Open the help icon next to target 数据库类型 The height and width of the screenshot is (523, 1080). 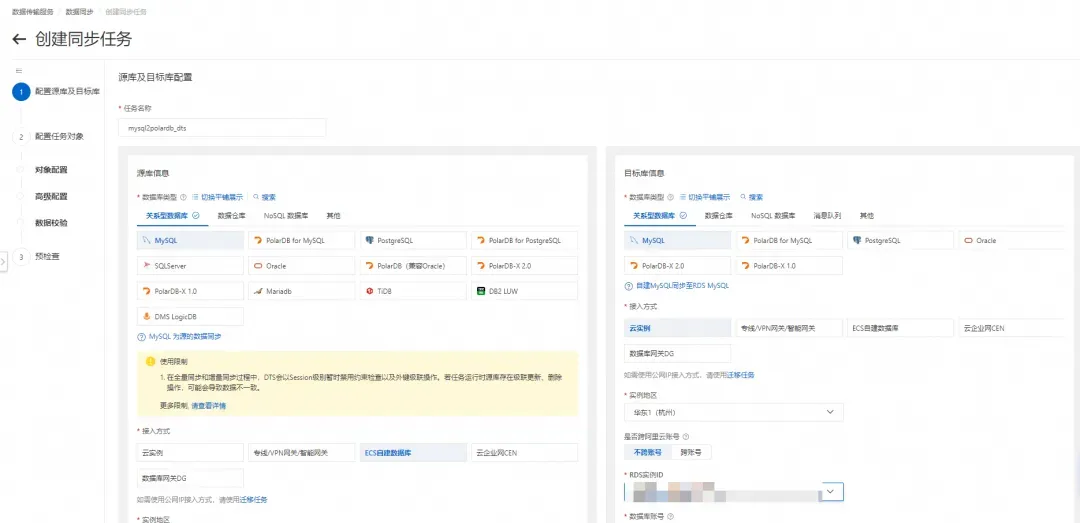tap(671, 197)
